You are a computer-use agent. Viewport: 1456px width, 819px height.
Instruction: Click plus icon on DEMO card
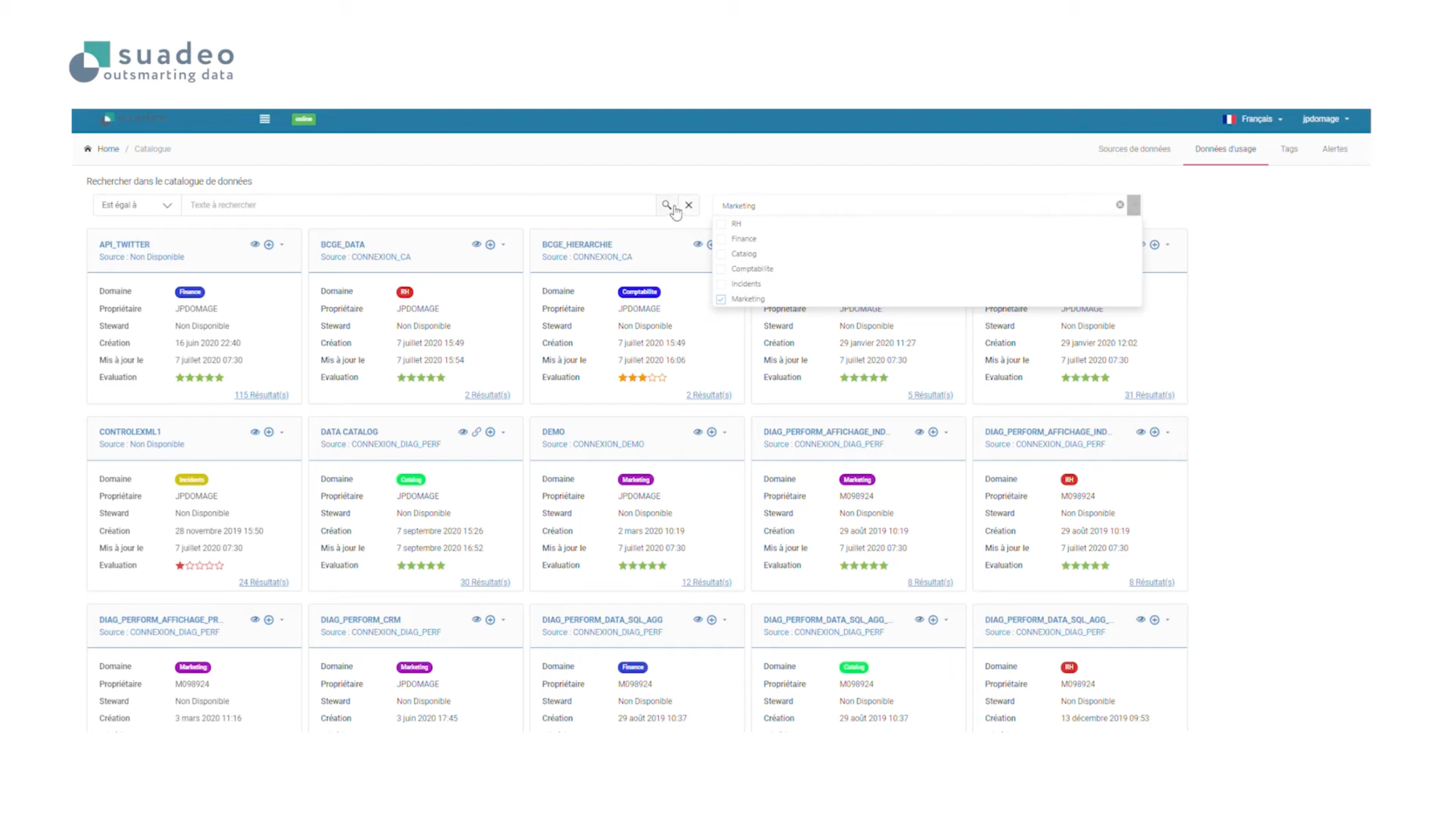click(712, 432)
